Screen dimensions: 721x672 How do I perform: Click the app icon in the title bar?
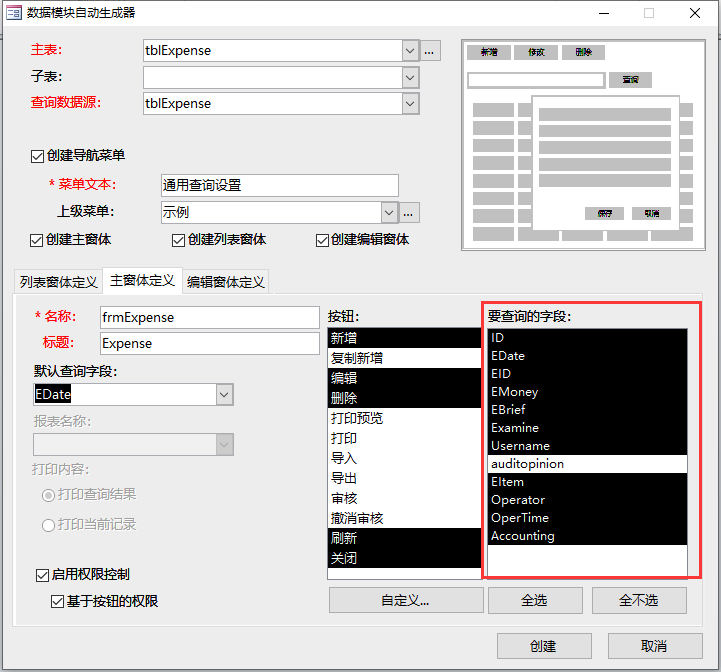[x=14, y=12]
